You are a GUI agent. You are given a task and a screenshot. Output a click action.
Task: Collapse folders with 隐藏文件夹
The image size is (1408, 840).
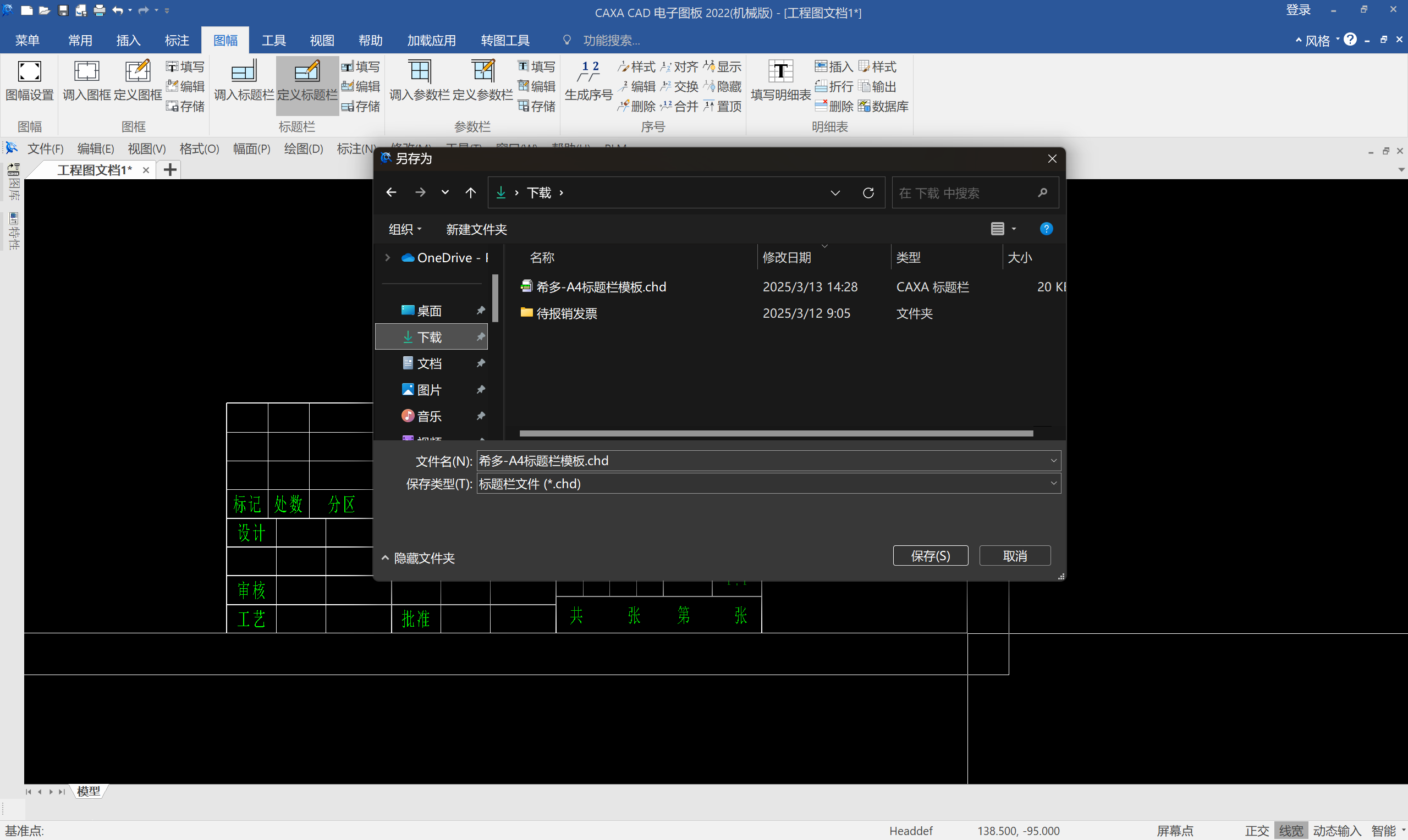pos(419,558)
